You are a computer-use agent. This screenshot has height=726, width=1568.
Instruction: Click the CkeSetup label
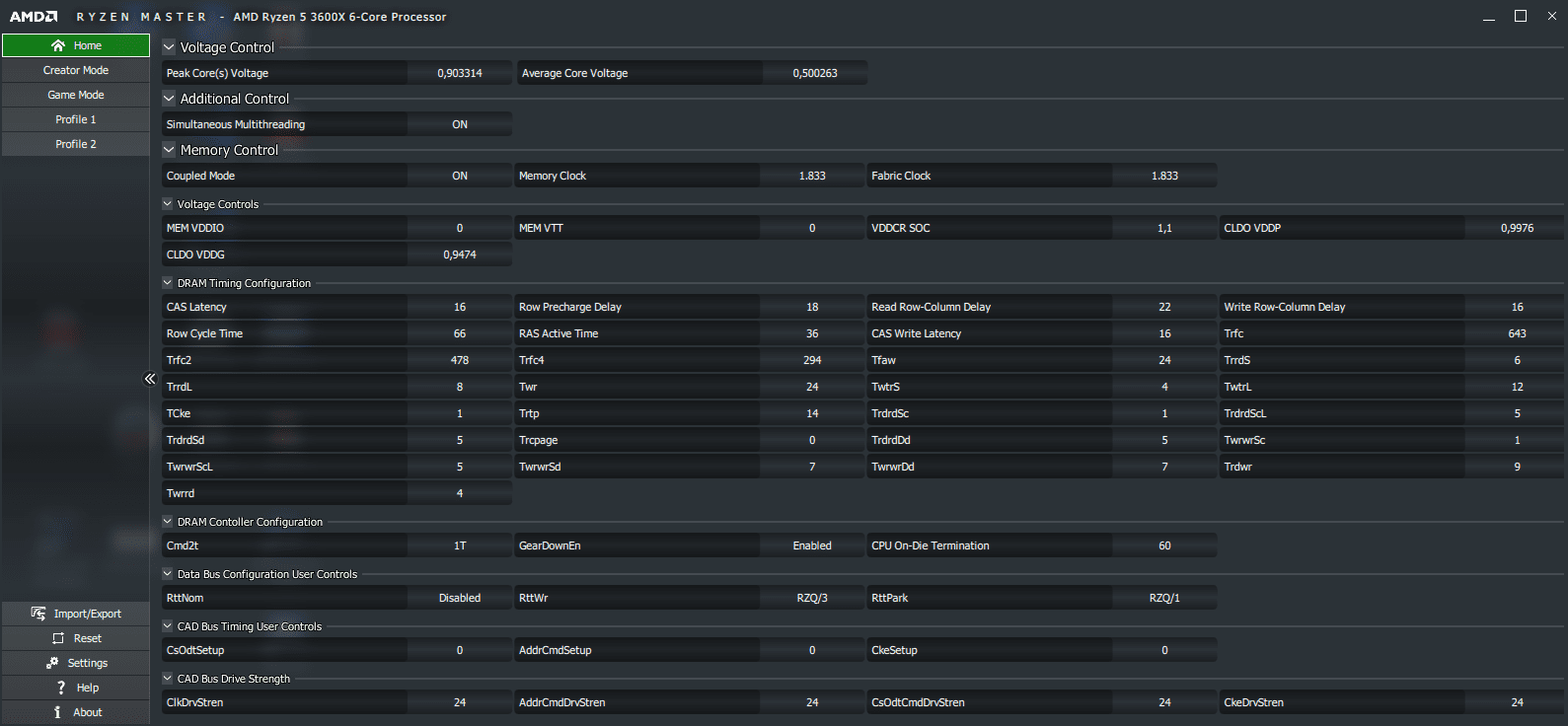click(x=894, y=650)
